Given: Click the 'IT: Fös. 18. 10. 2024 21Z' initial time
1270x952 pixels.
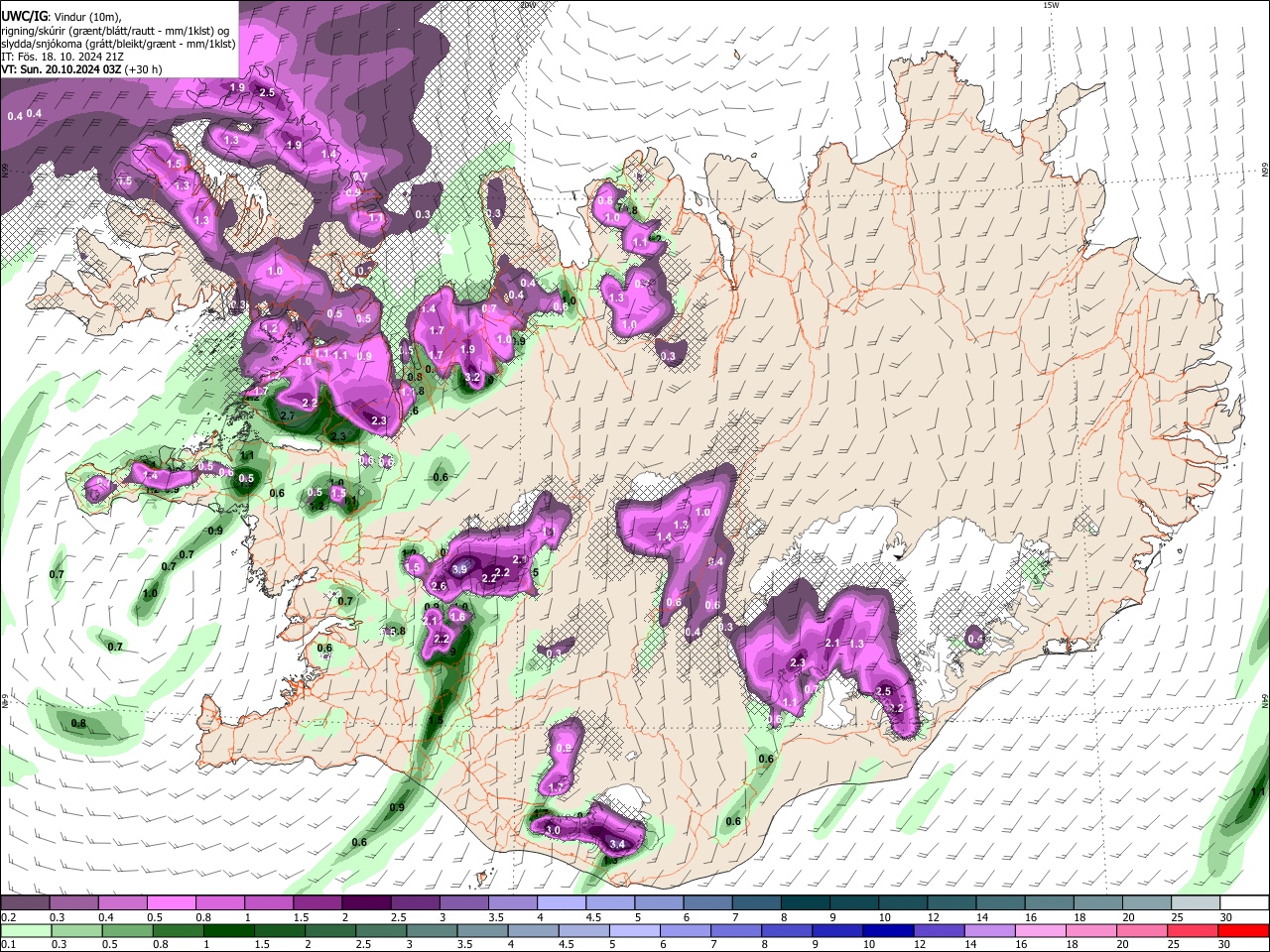Looking at the screenshot, I should coord(62,57).
